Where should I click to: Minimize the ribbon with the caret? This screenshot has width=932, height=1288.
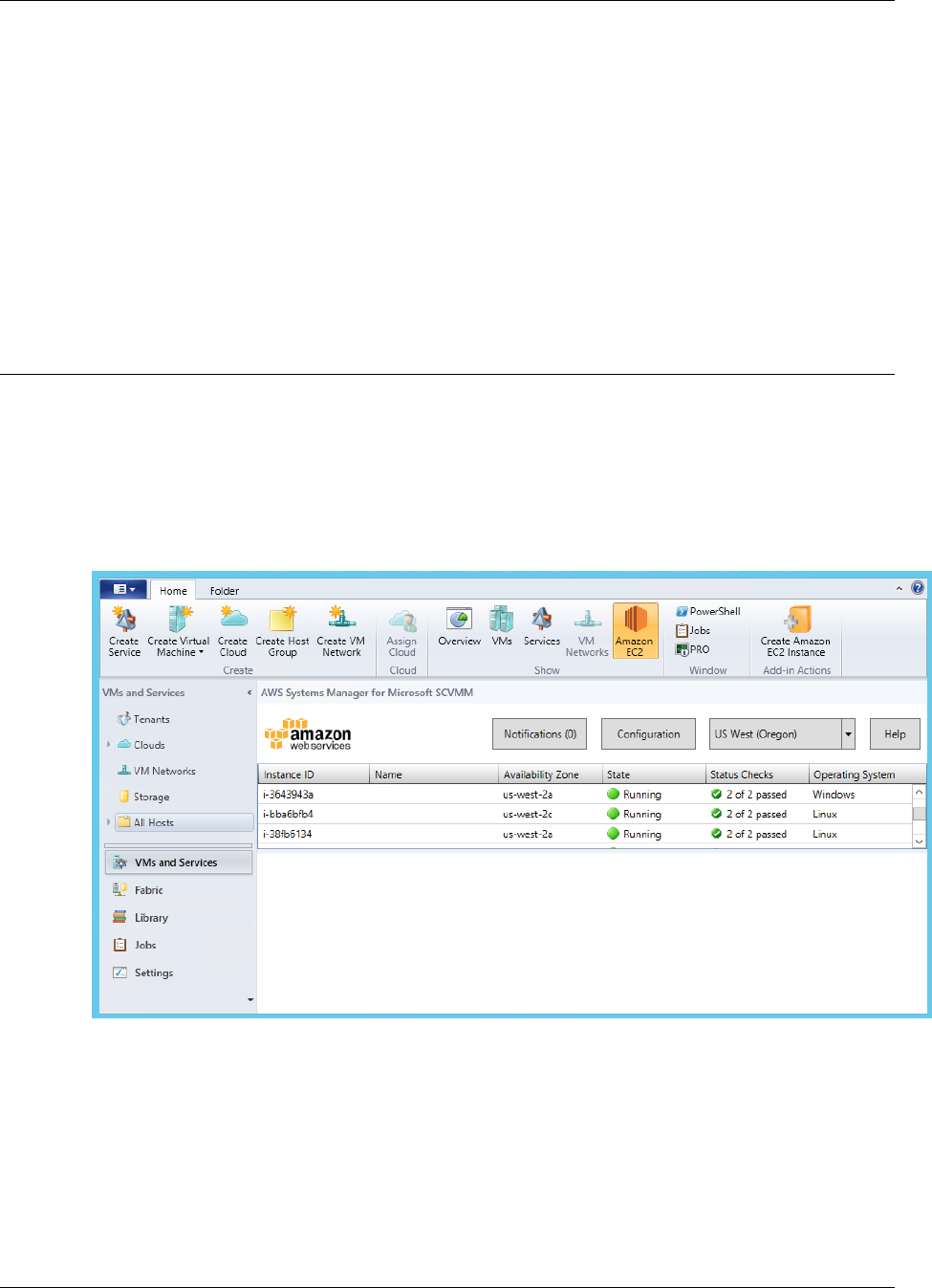[x=899, y=589]
